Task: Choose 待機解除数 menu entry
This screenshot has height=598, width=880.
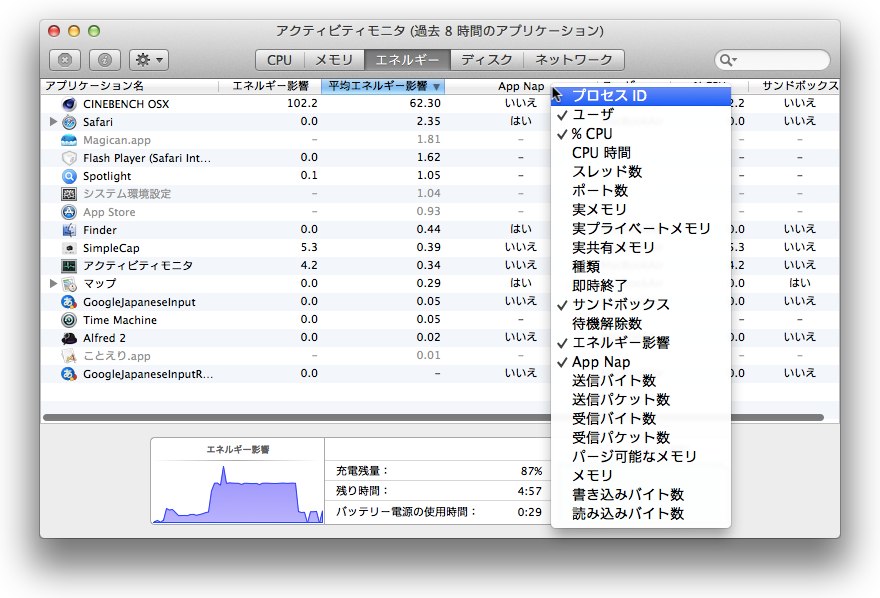Action: 641,324
